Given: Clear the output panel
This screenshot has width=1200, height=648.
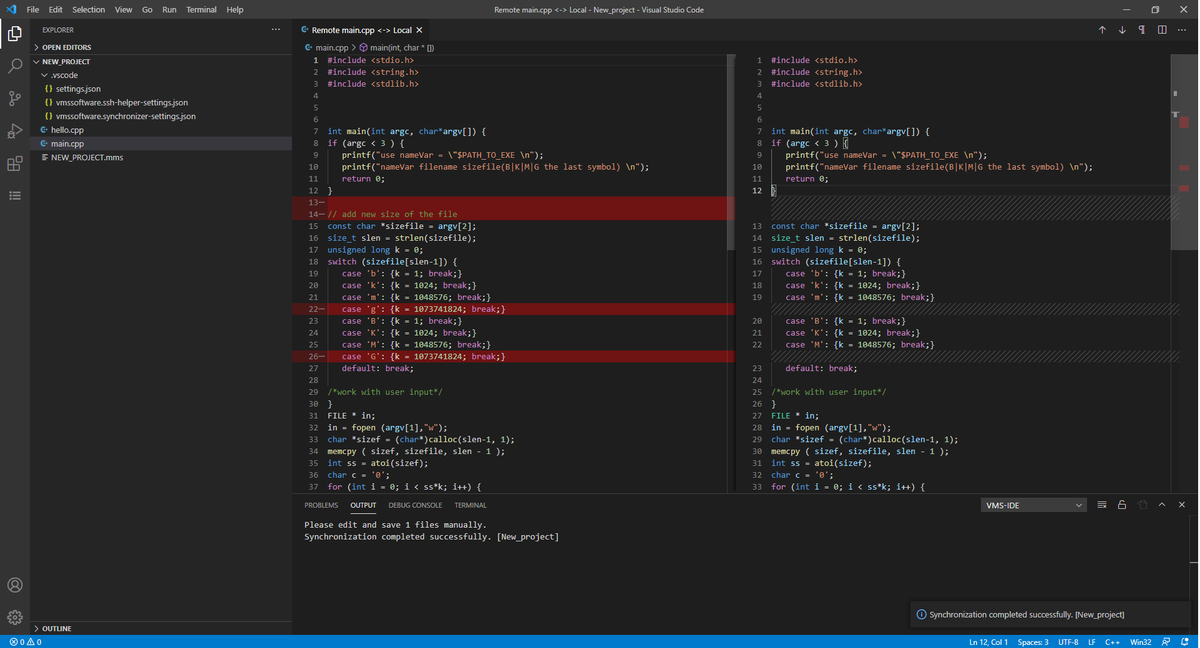Looking at the screenshot, I should 1102,505.
